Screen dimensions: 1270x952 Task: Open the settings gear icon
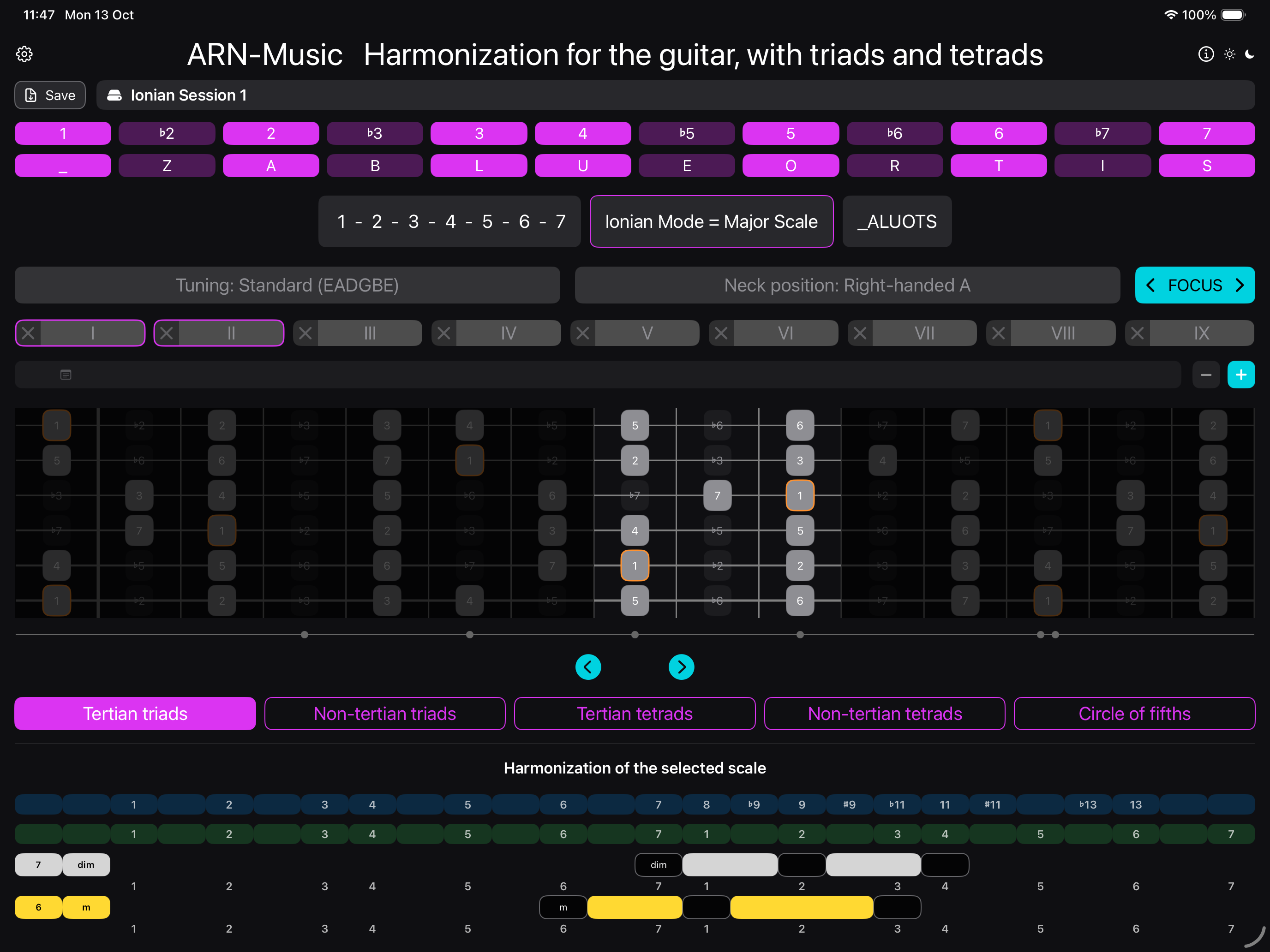point(24,54)
